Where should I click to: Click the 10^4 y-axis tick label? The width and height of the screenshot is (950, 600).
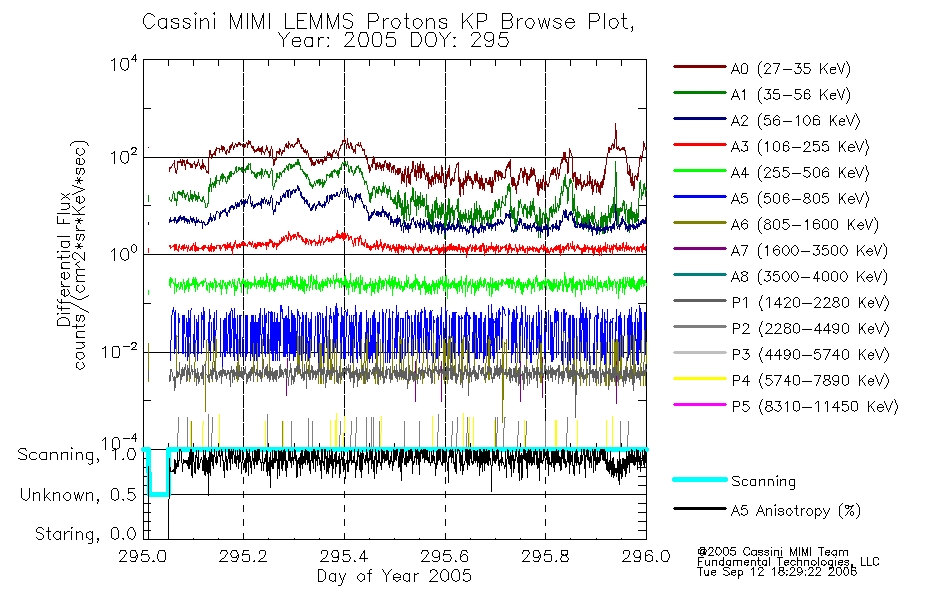click(x=124, y=63)
